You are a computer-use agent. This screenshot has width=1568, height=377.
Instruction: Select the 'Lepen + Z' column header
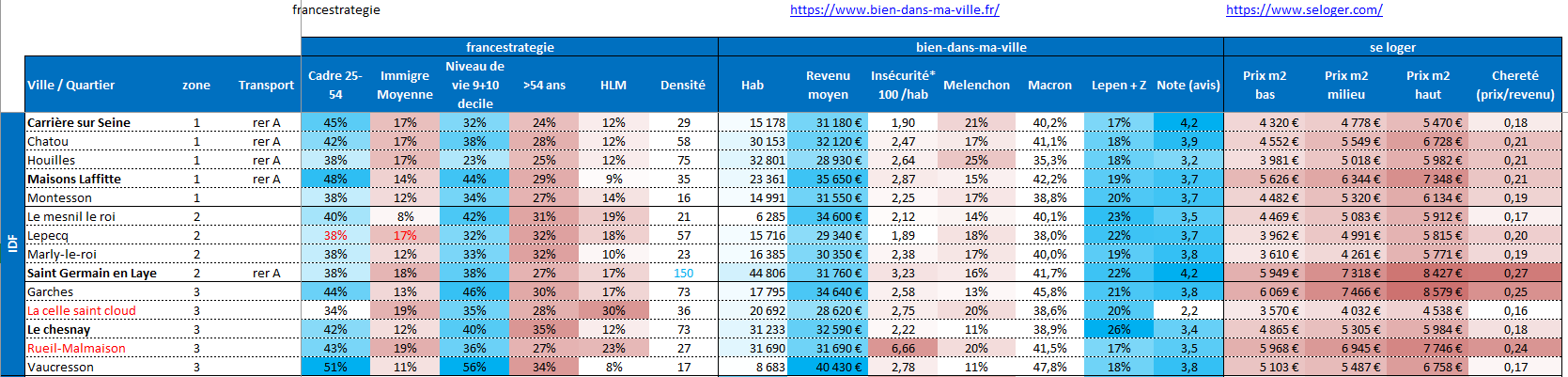point(1119,85)
